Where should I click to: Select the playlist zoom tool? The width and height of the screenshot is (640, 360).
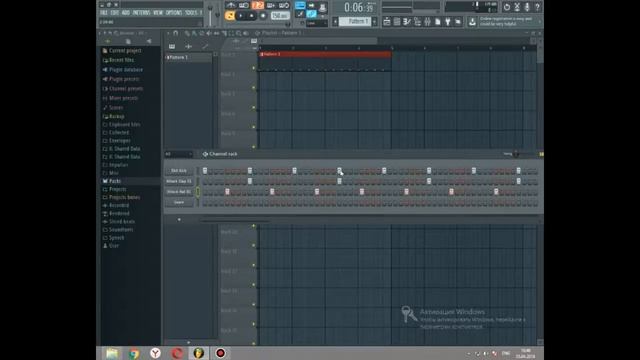(238, 33)
